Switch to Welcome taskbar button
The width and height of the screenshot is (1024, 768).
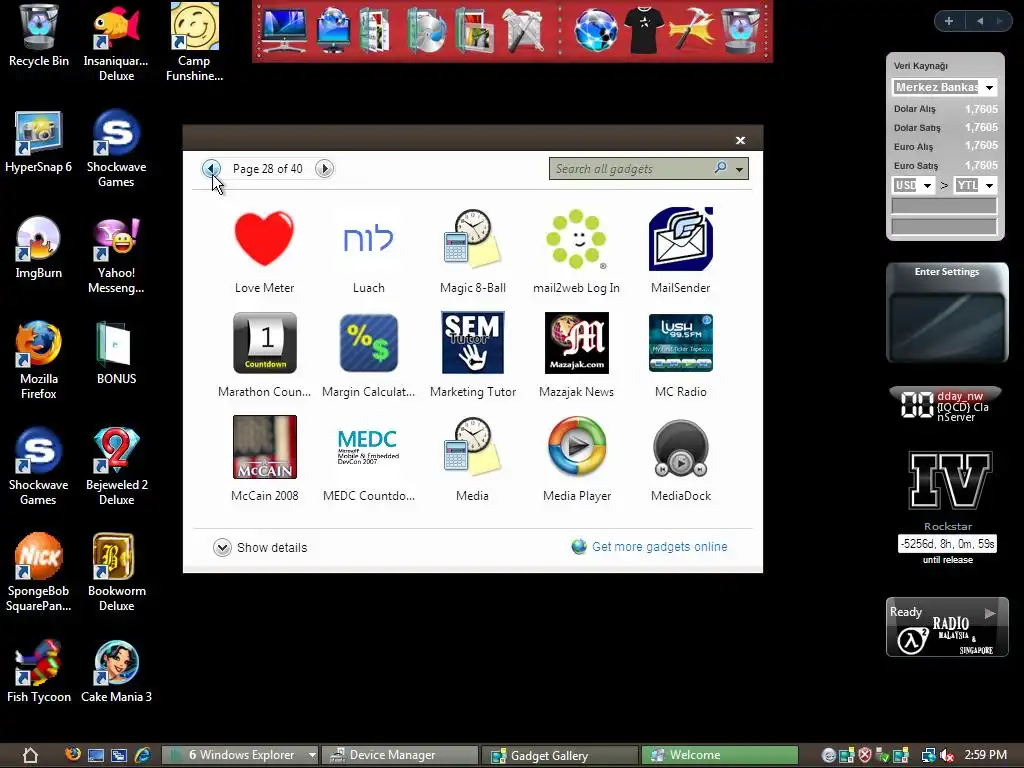coord(720,755)
